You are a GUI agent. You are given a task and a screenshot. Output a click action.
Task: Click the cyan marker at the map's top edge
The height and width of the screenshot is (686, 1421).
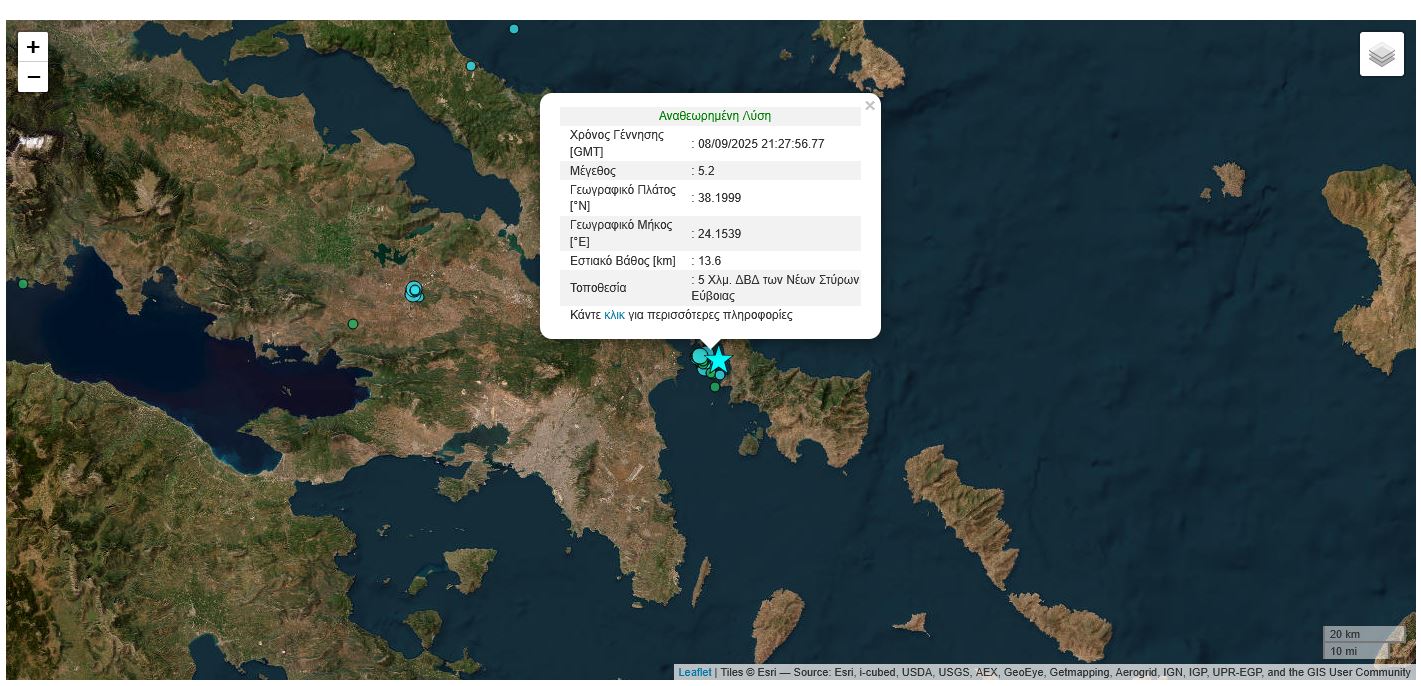coord(514,29)
